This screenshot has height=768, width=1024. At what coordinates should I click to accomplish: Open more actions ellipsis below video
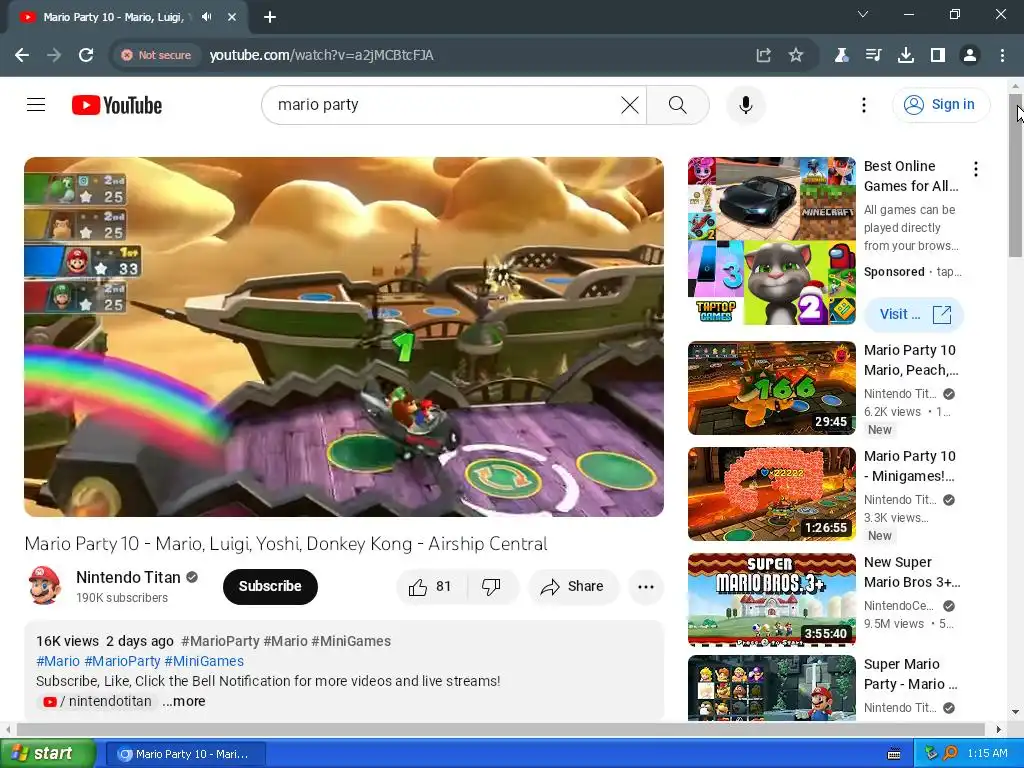(646, 586)
